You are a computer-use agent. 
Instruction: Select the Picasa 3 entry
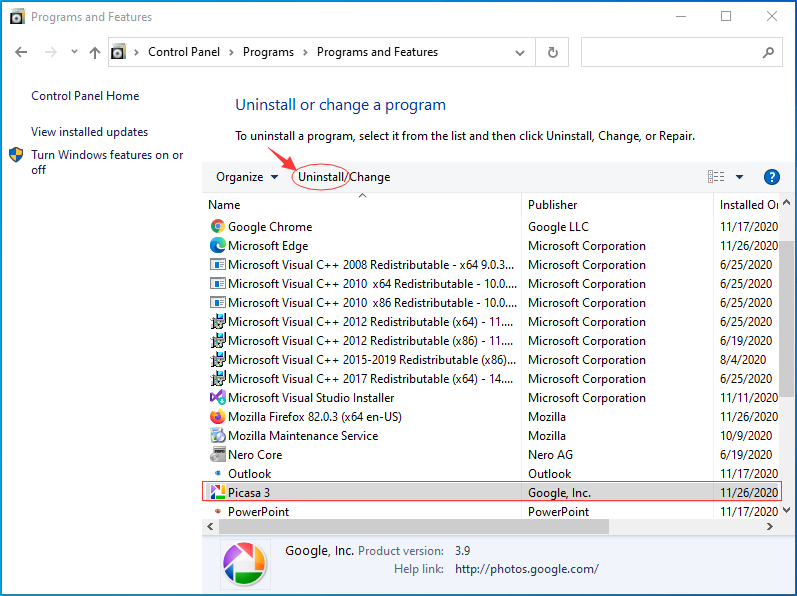(249, 492)
